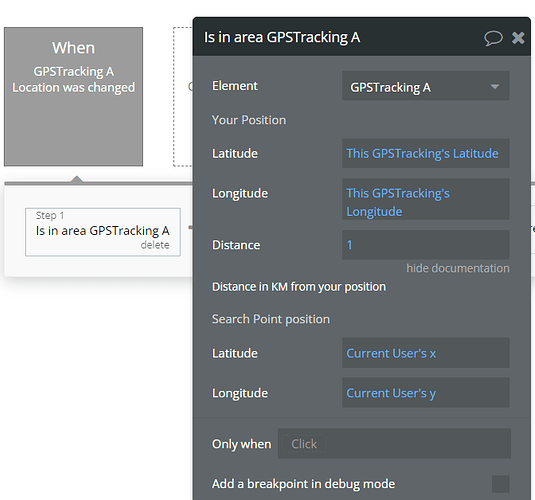
Task: Edit This GPSTracking's Longitude expression field
Action: pyautogui.click(x=425, y=199)
